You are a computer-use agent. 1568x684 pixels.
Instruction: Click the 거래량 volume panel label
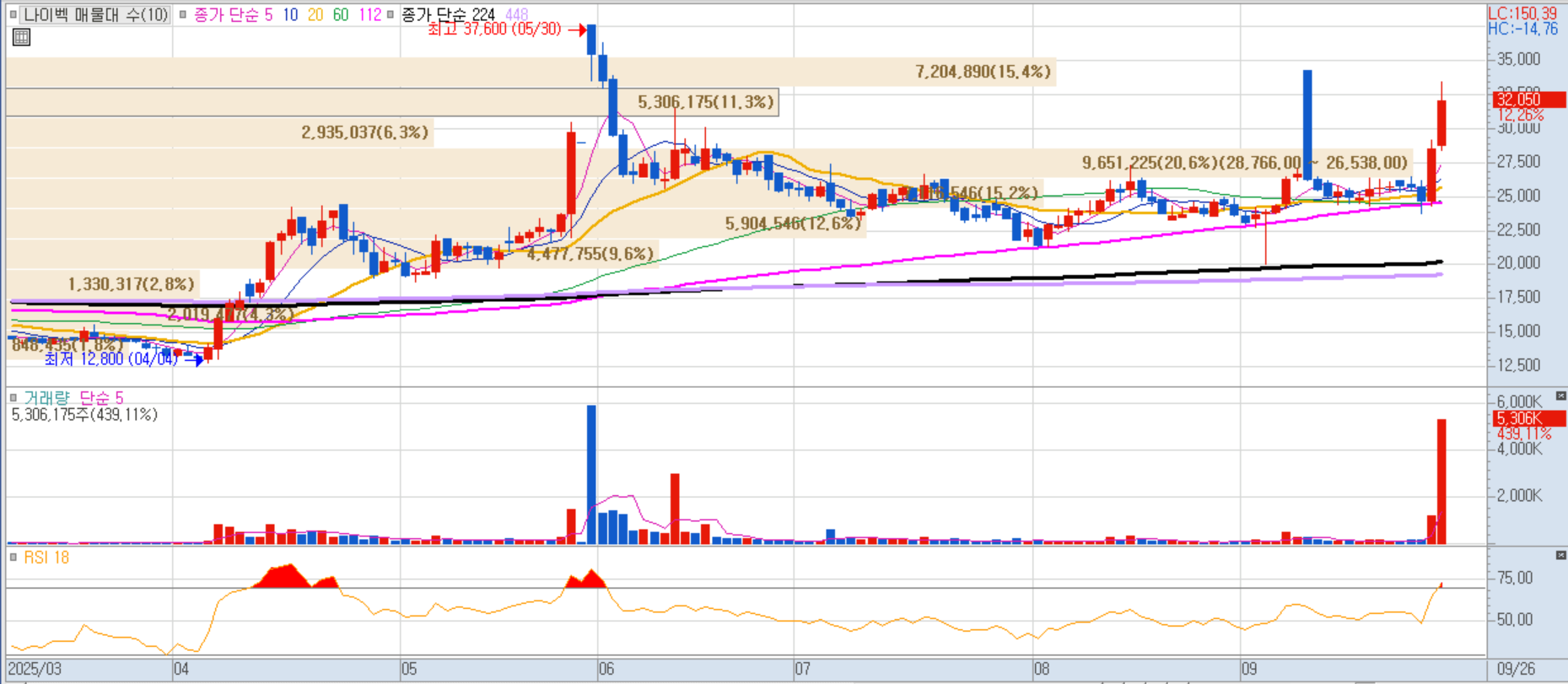[x=46, y=397]
